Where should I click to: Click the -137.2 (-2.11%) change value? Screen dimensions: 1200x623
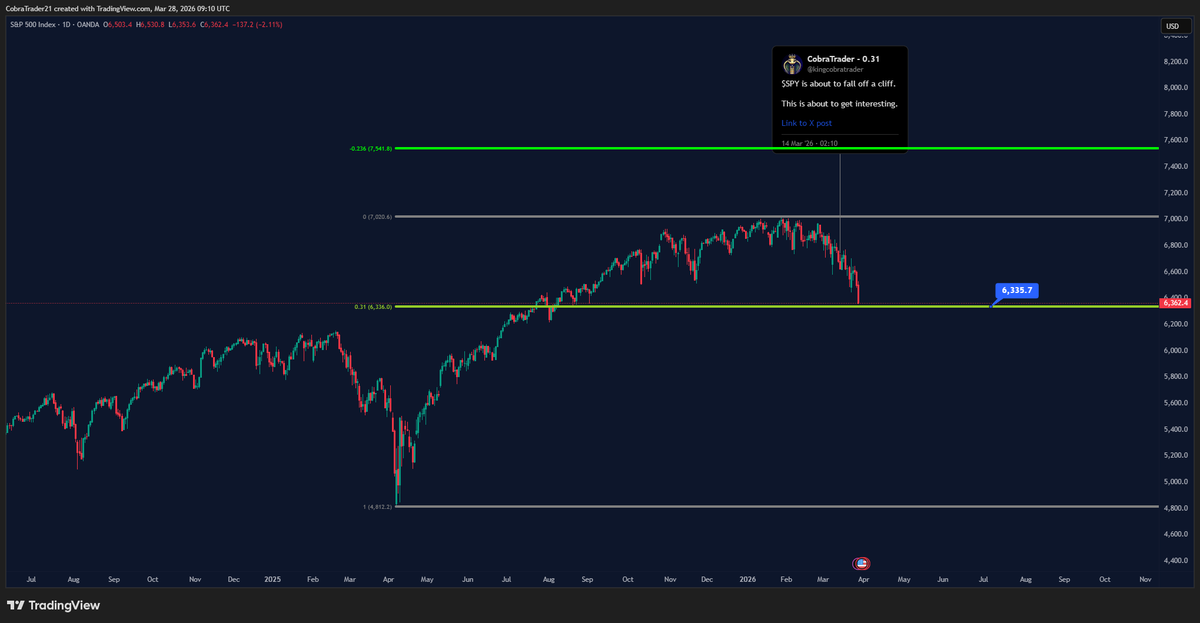[255, 24]
